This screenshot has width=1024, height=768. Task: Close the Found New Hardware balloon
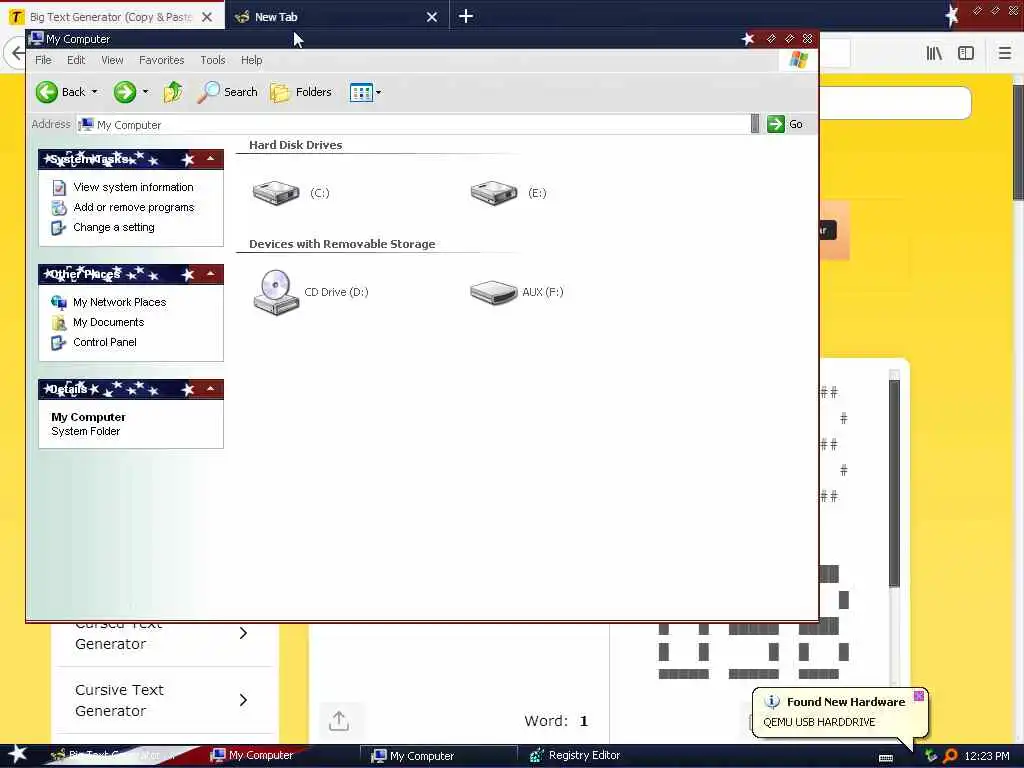click(918, 696)
